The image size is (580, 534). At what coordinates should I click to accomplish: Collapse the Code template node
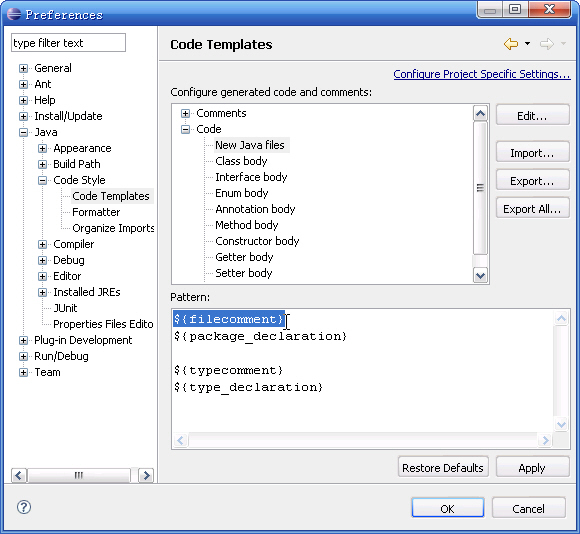(x=185, y=129)
